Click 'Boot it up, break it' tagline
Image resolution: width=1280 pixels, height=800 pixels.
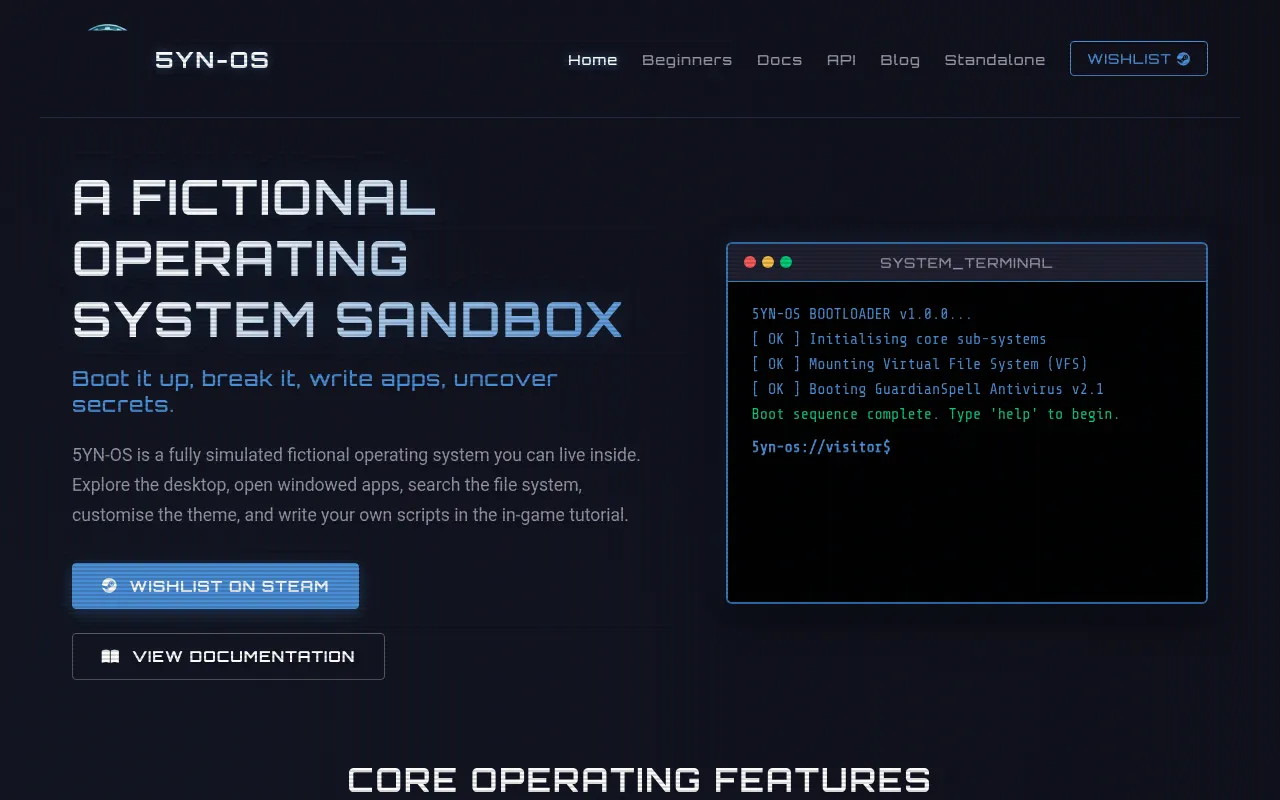tap(315, 391)
